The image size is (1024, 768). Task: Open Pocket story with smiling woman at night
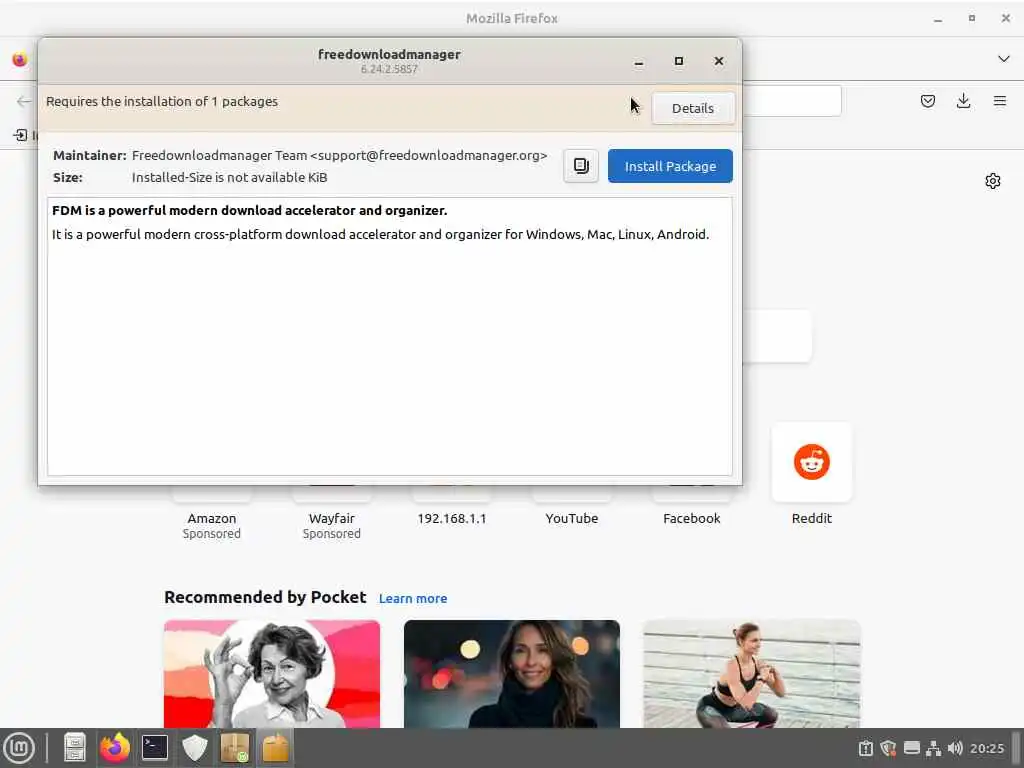[x=512, y=673]
